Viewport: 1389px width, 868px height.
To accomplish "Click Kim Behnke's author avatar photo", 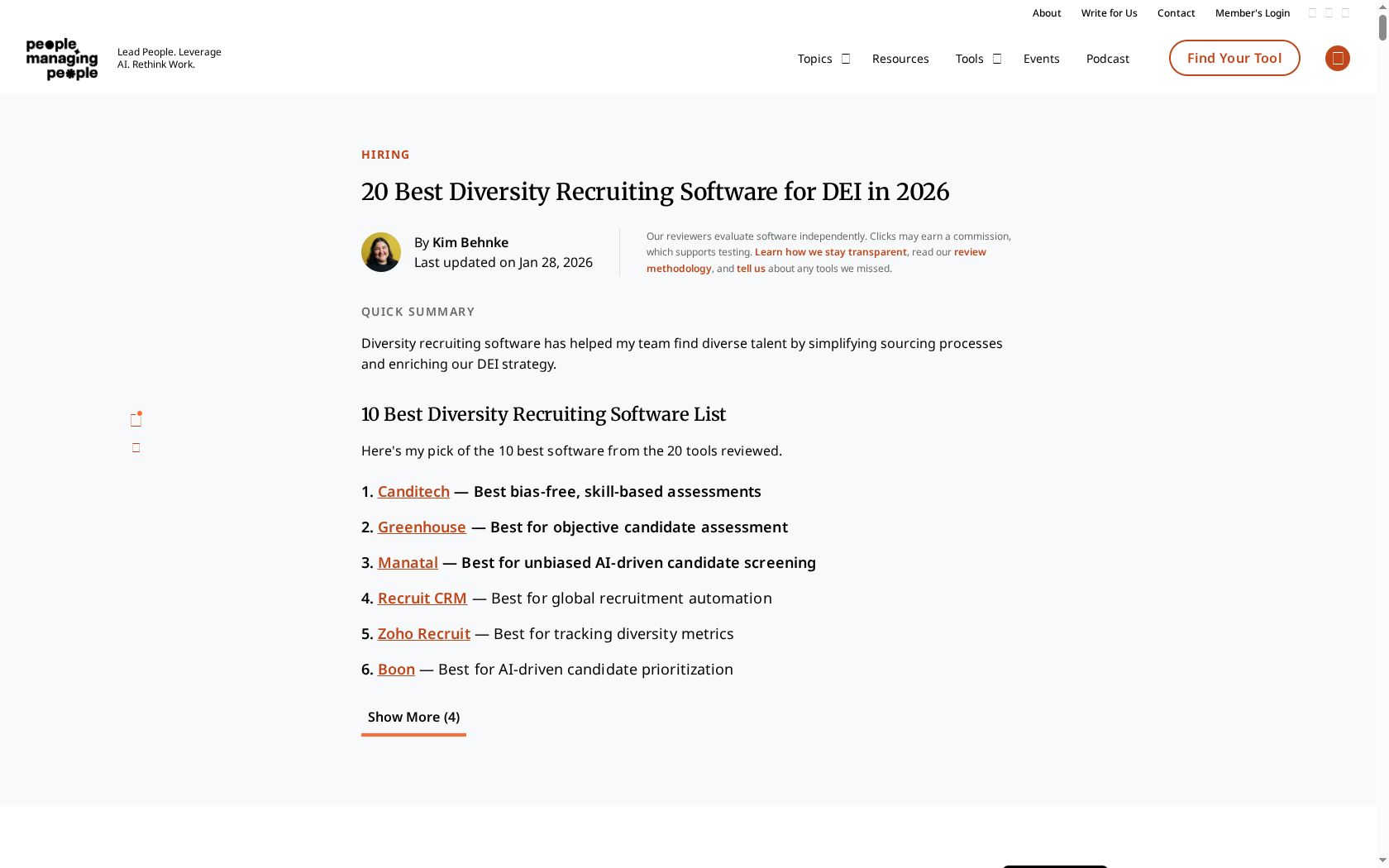I will click(381, 252).
